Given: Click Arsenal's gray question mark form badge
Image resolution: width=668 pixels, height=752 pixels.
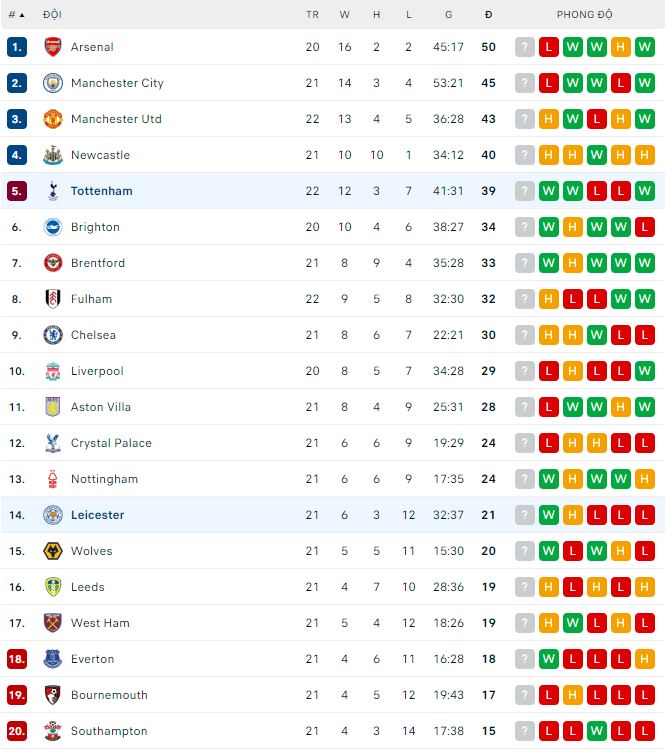Looking at the screenshot, I should [525, 47].
